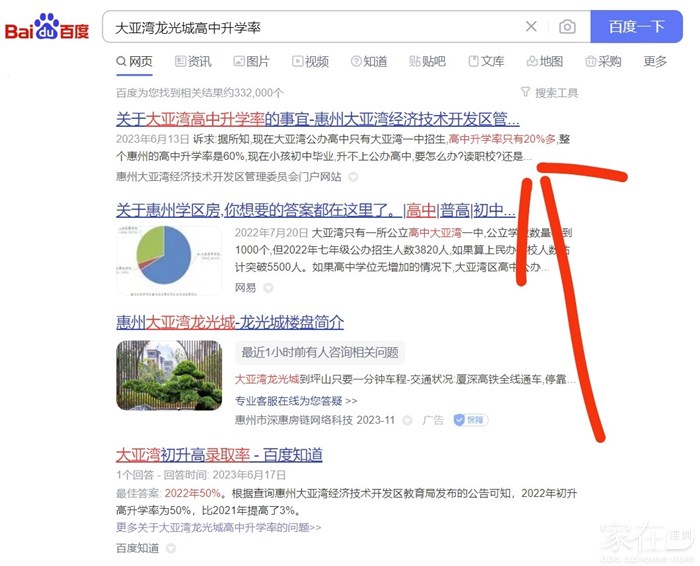
Task: Open the 视频 video tab
Action: 309,62
